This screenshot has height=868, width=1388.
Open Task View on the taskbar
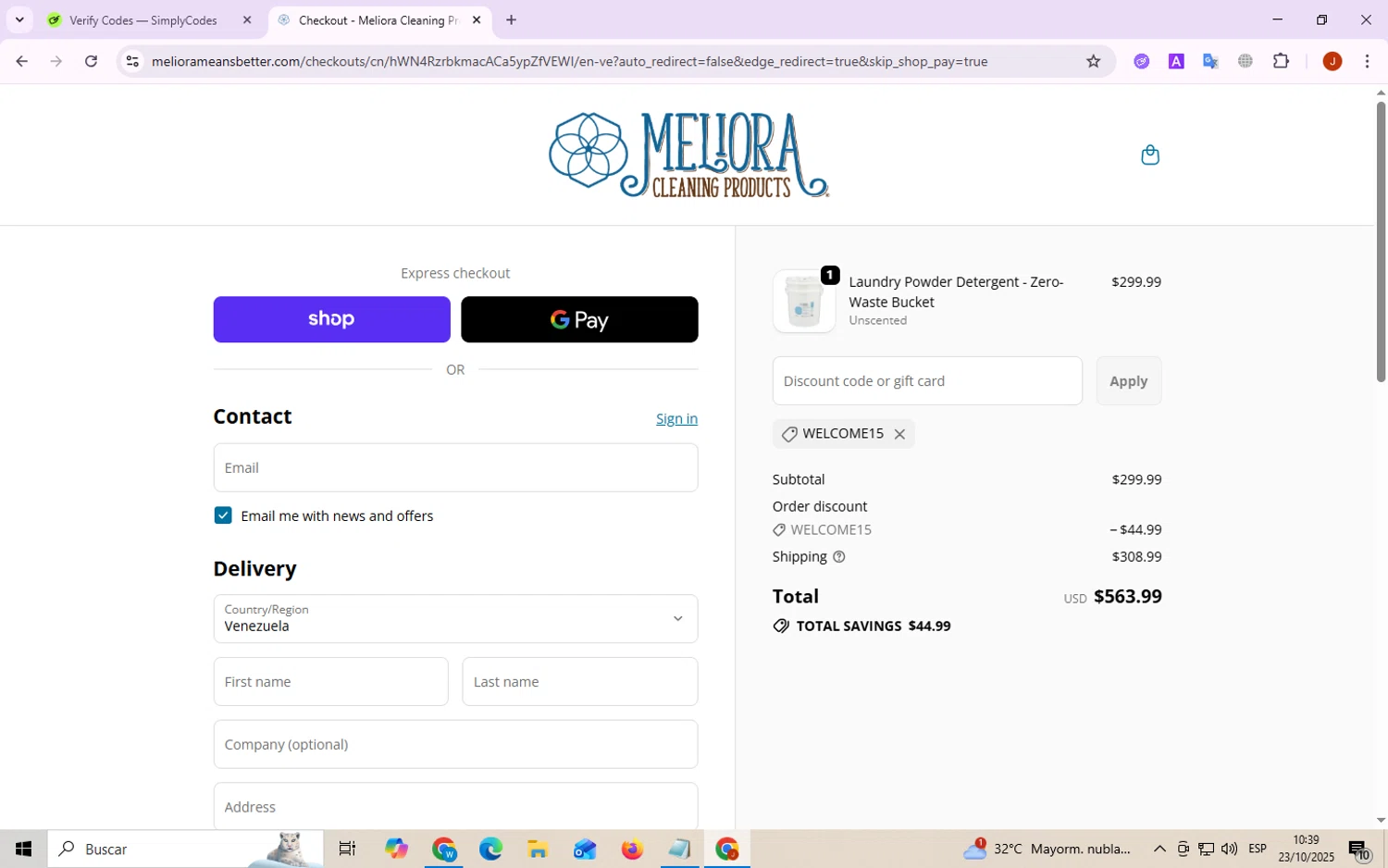348,849
